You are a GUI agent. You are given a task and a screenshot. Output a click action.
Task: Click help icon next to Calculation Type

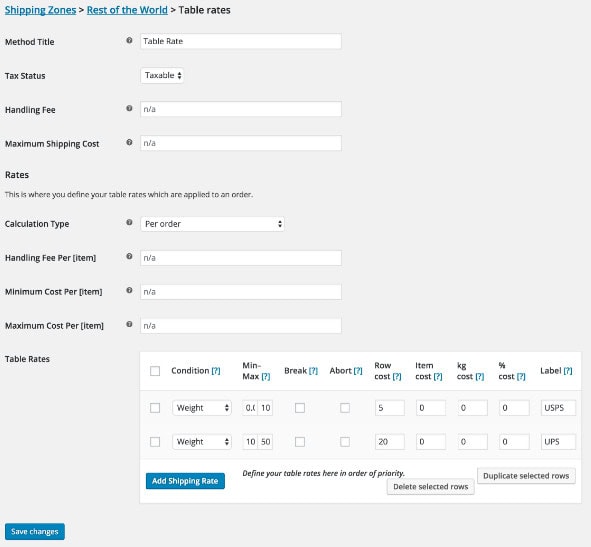(x=129, y=222)
